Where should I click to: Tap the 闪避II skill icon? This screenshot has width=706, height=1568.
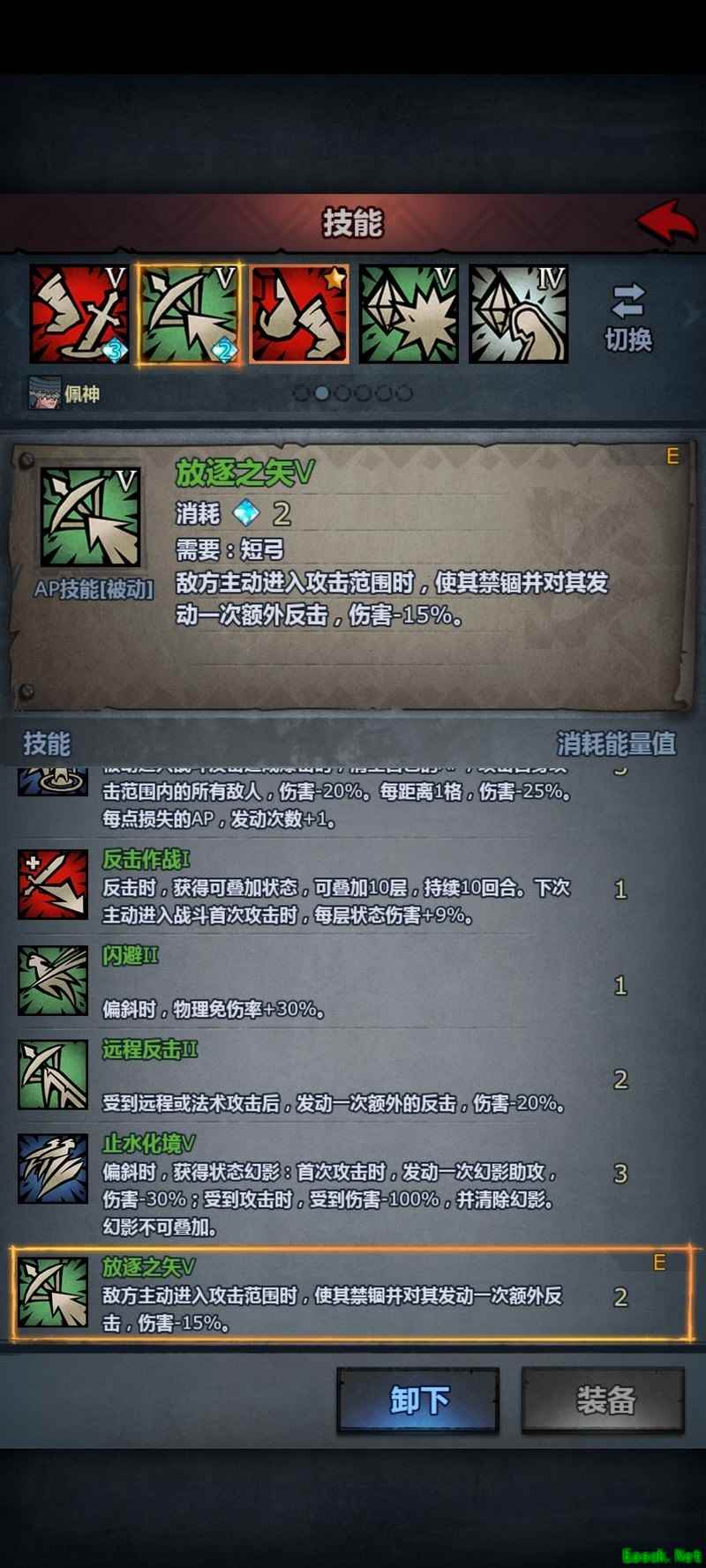[54, 981]
